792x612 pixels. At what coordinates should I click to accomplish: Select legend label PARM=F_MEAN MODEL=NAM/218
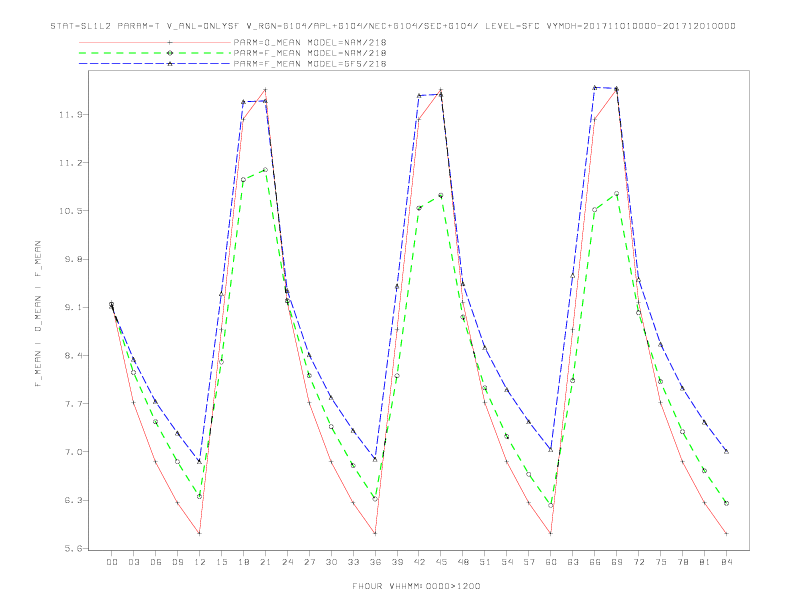[310, 53]
